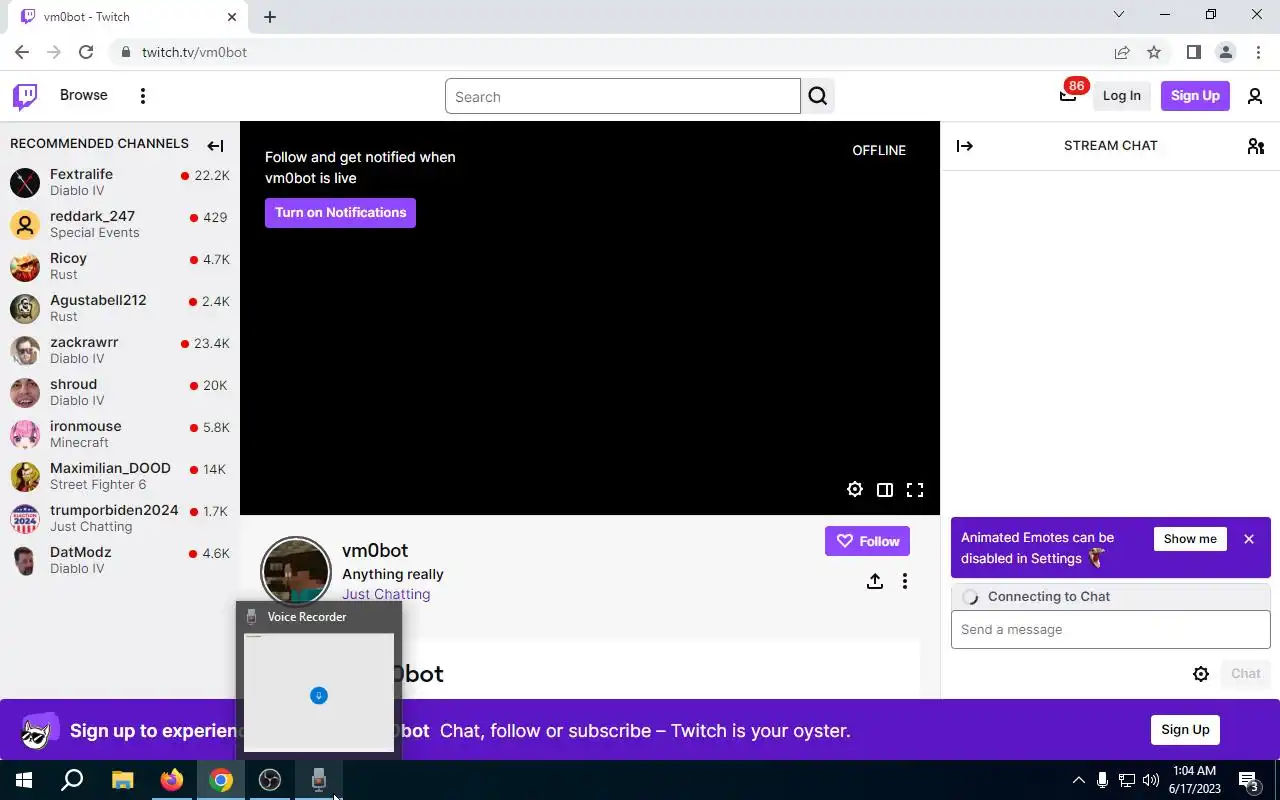Image resolution: width=1280 pixels, height=800 pixels.
Task: Open Fextralife channel avatar
Action: click(x=25, y=182)
